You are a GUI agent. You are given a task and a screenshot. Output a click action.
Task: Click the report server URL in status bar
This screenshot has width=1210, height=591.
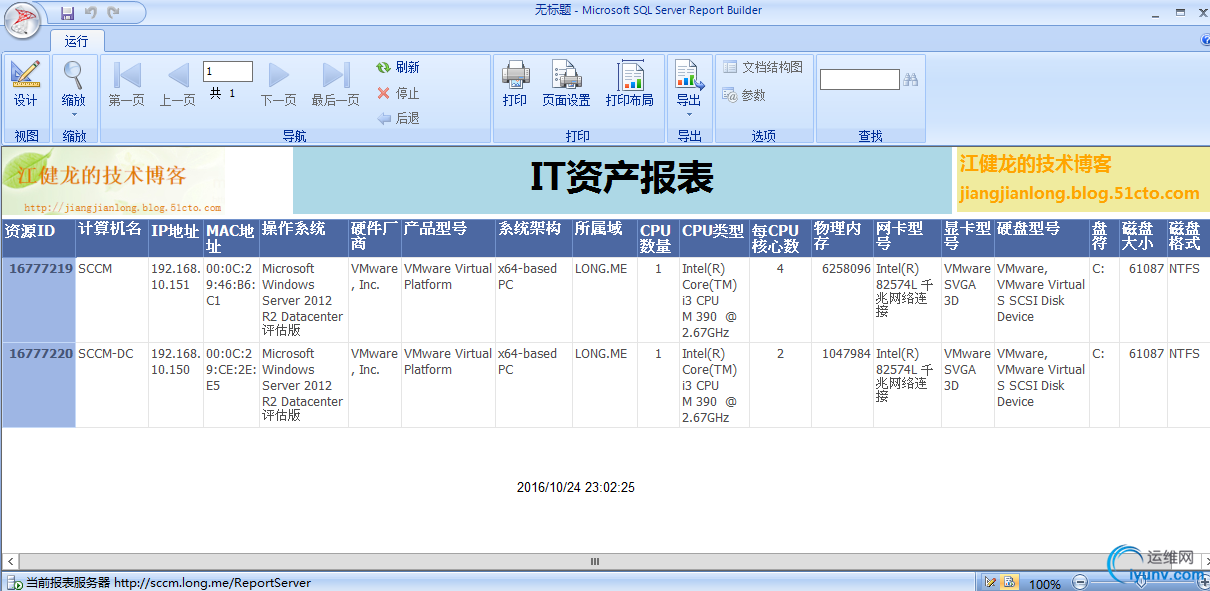coord(212,582)
